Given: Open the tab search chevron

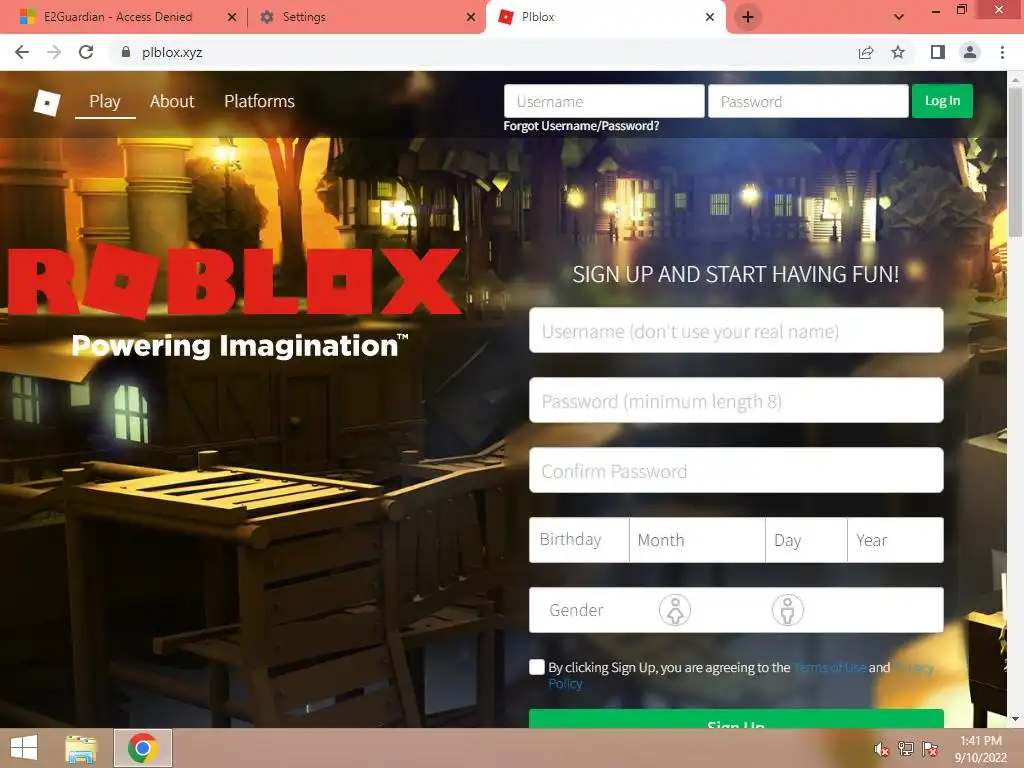Looking at the screenshot, I should [x=899, y=17].
